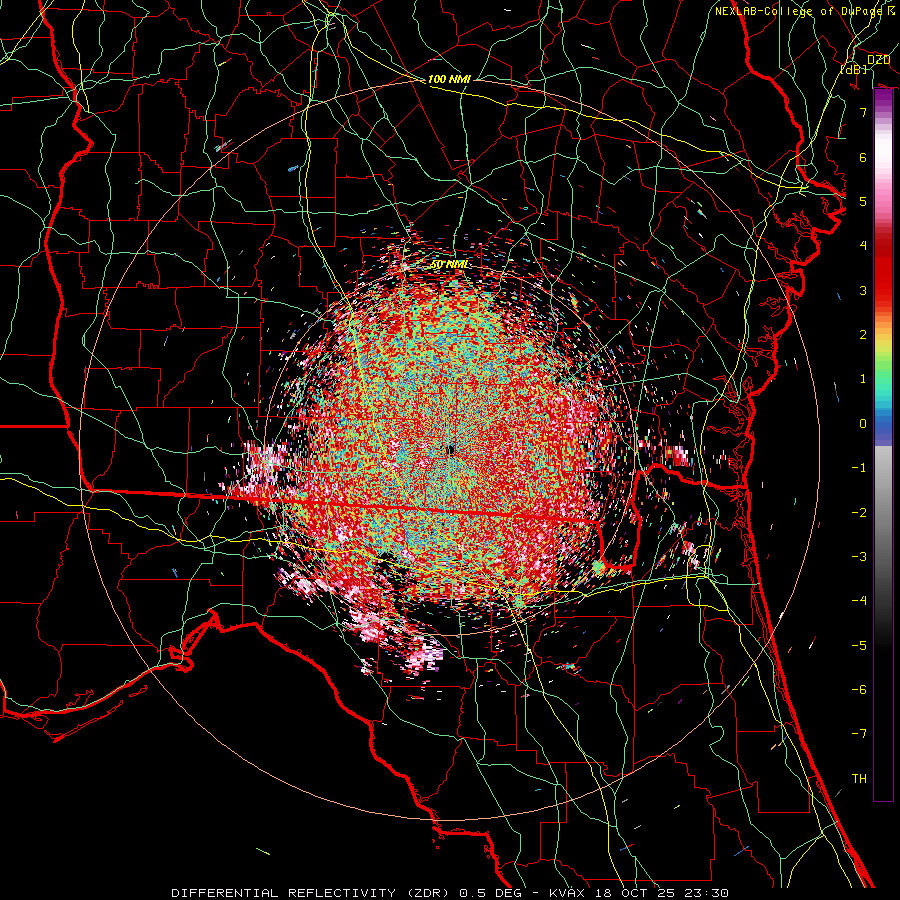
Task: Click the -3 value on color scale
Action: tap(859, 557)
